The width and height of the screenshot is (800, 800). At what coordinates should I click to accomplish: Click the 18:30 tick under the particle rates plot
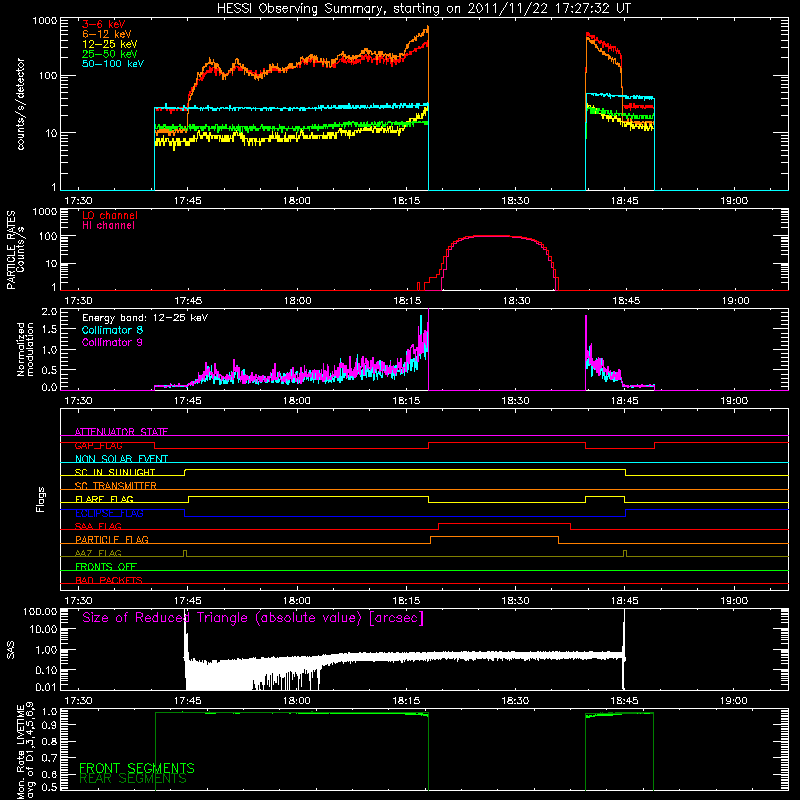pos(516,301)
